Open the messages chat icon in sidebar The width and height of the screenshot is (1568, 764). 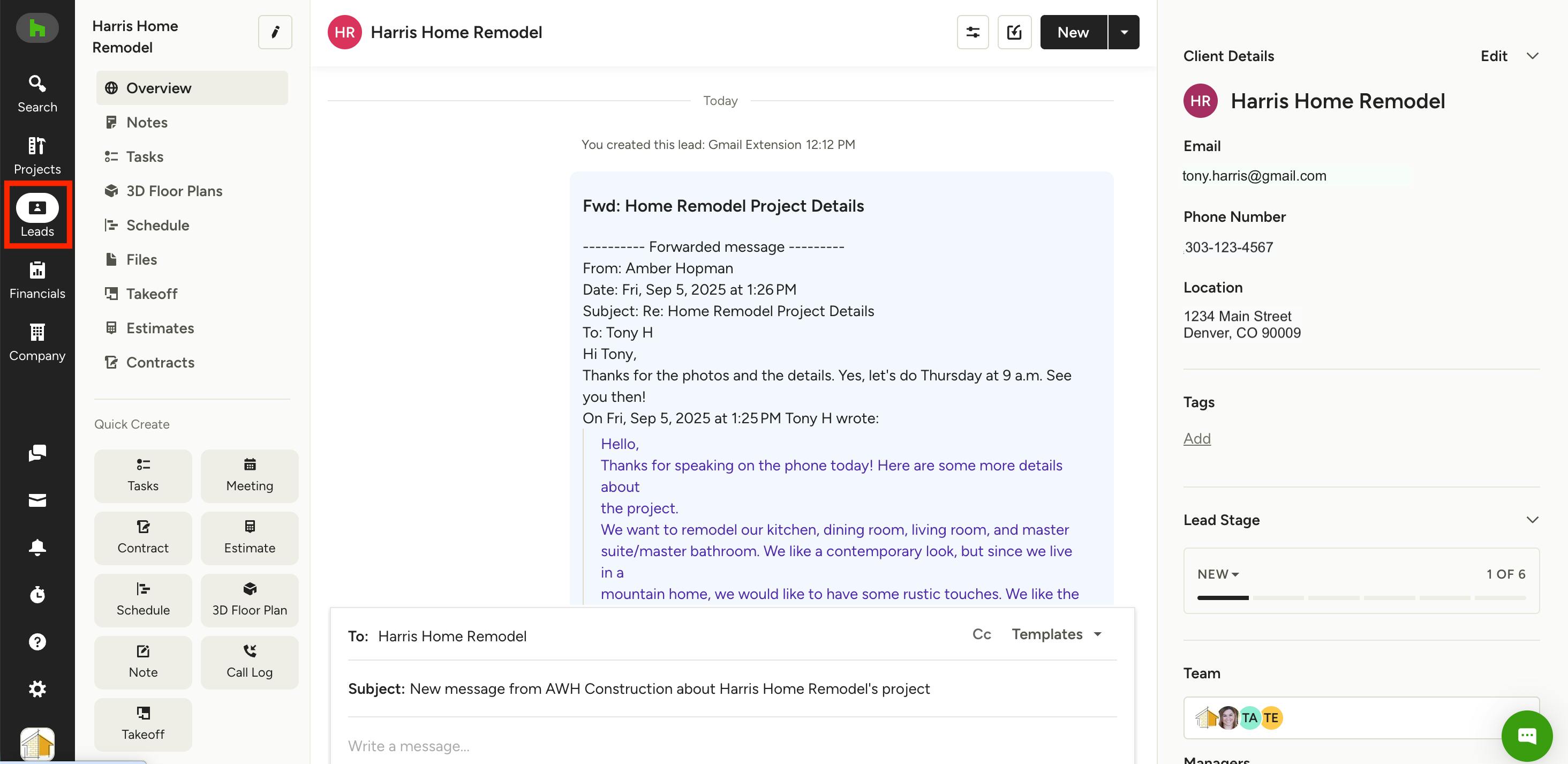pos(37,453)
